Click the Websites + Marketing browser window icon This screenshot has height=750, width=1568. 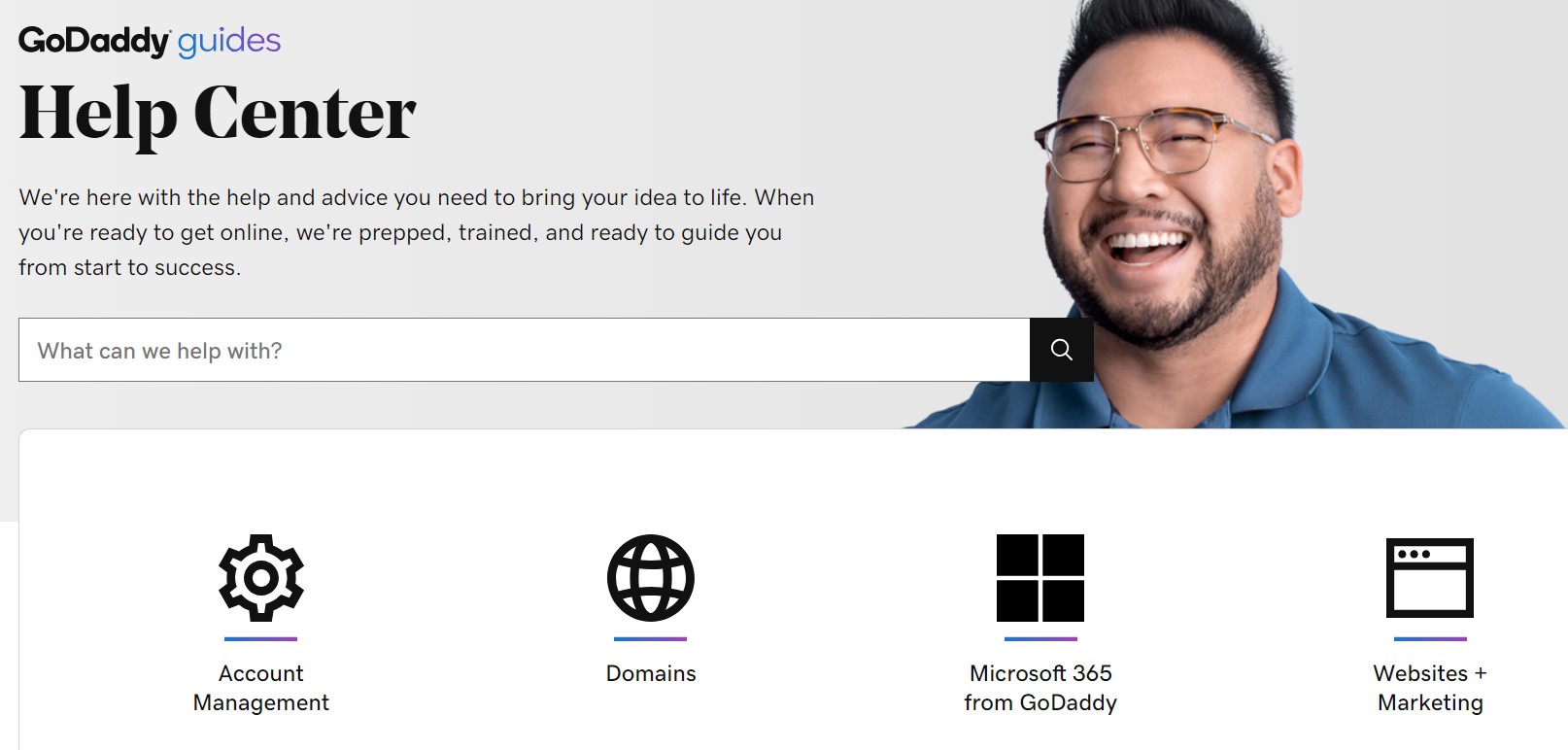[1430, 578]
